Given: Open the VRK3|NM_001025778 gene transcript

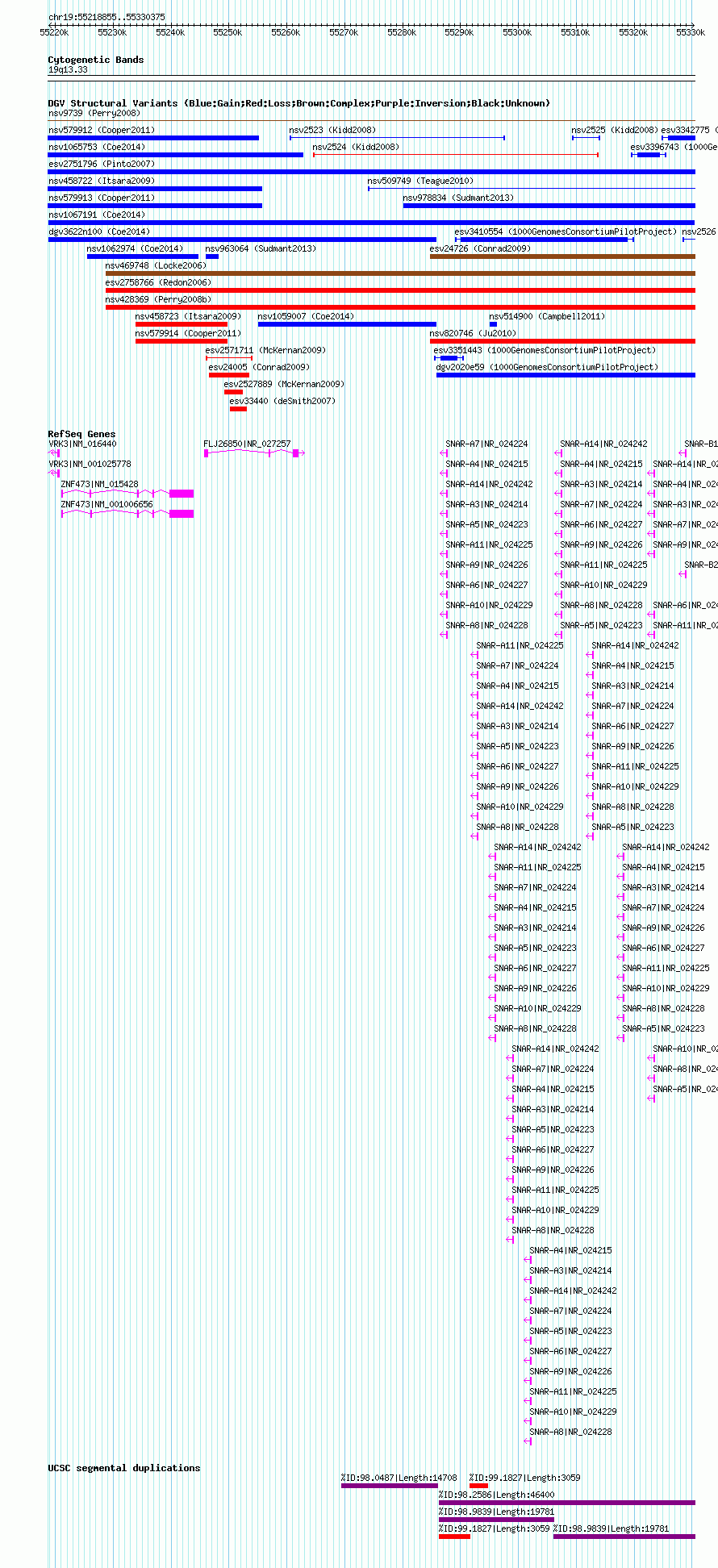Looking at the screenshot, I should [54, 473].
